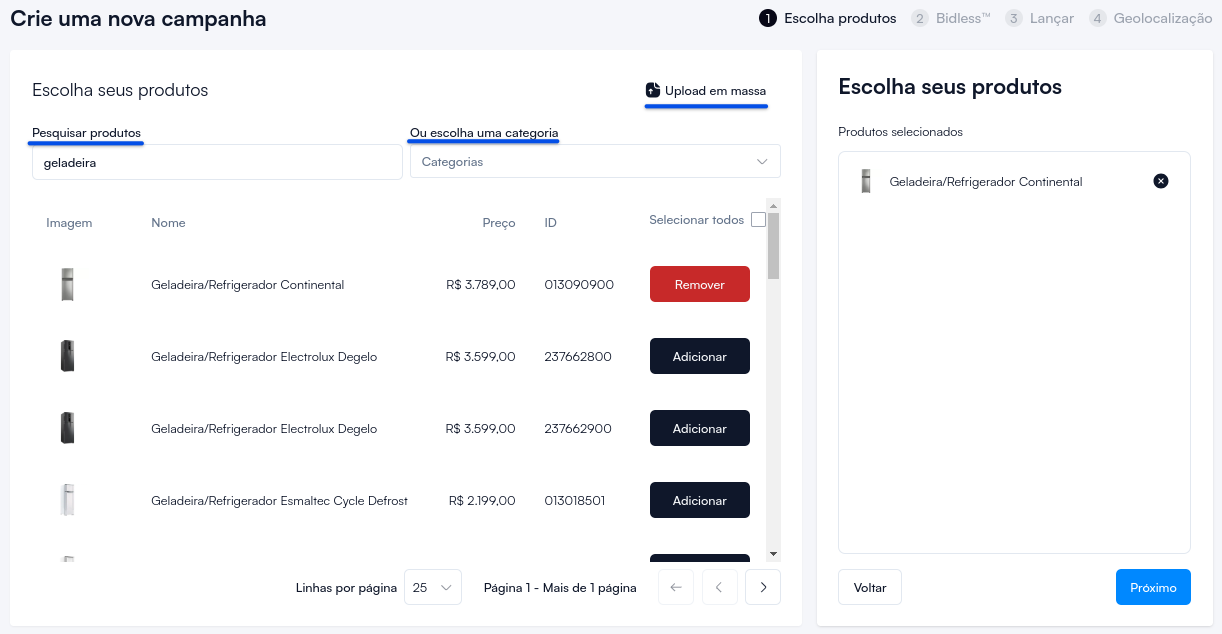
Task: Expand Linhas por página selector showing 25
Action: 433,588
